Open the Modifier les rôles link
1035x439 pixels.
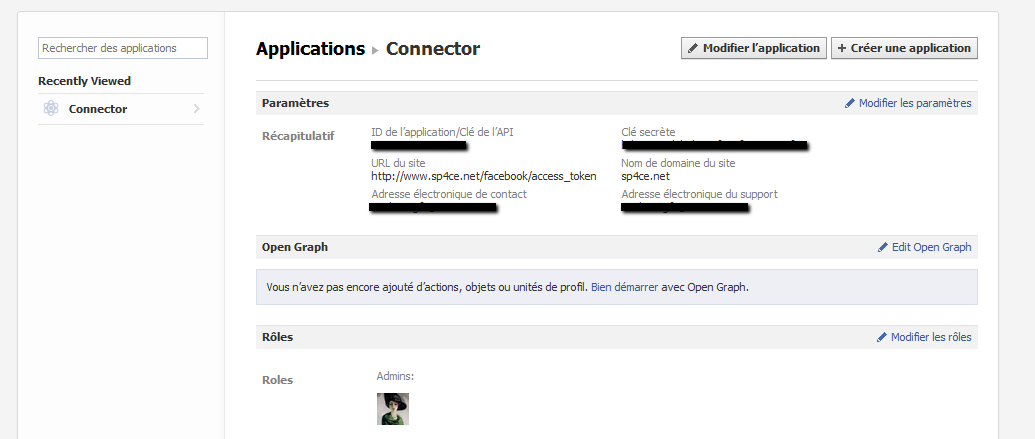pos(931,337)
